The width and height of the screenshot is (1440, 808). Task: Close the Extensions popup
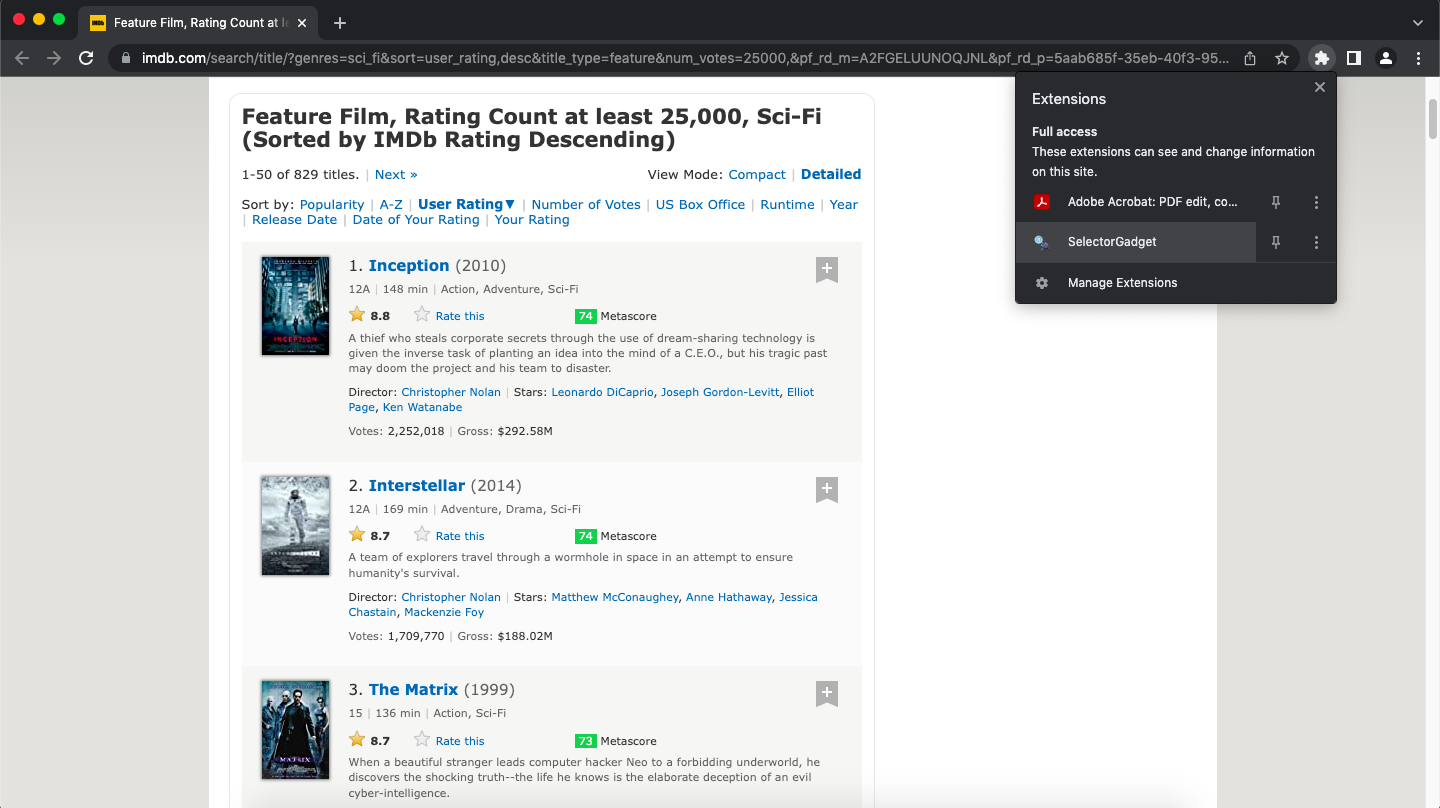coord(1320,87)
